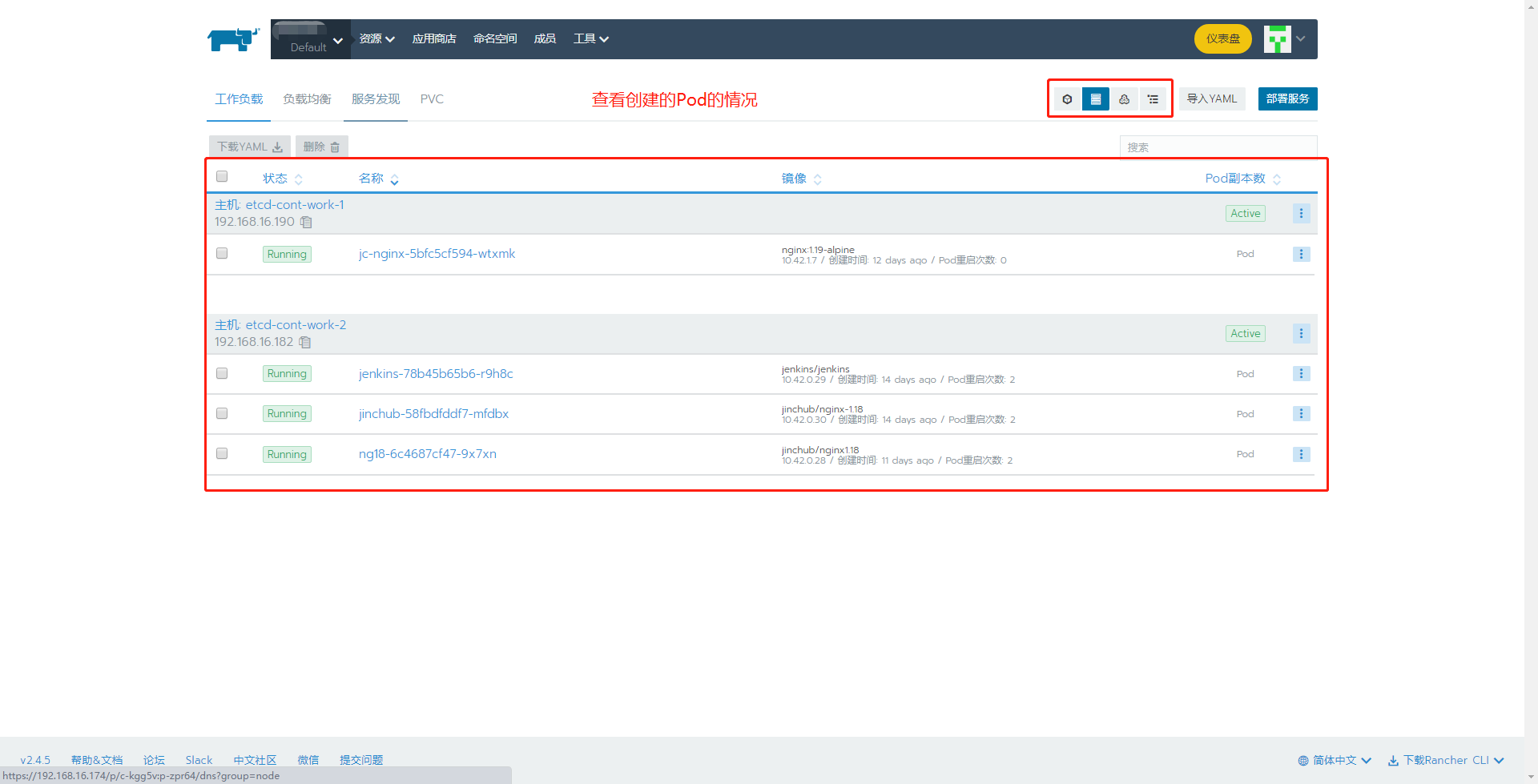Check the jc-nginx-5bfc5cf594-wtxmk row checkbox
This screenshot has width=1538, height=784.
point(222,253)
